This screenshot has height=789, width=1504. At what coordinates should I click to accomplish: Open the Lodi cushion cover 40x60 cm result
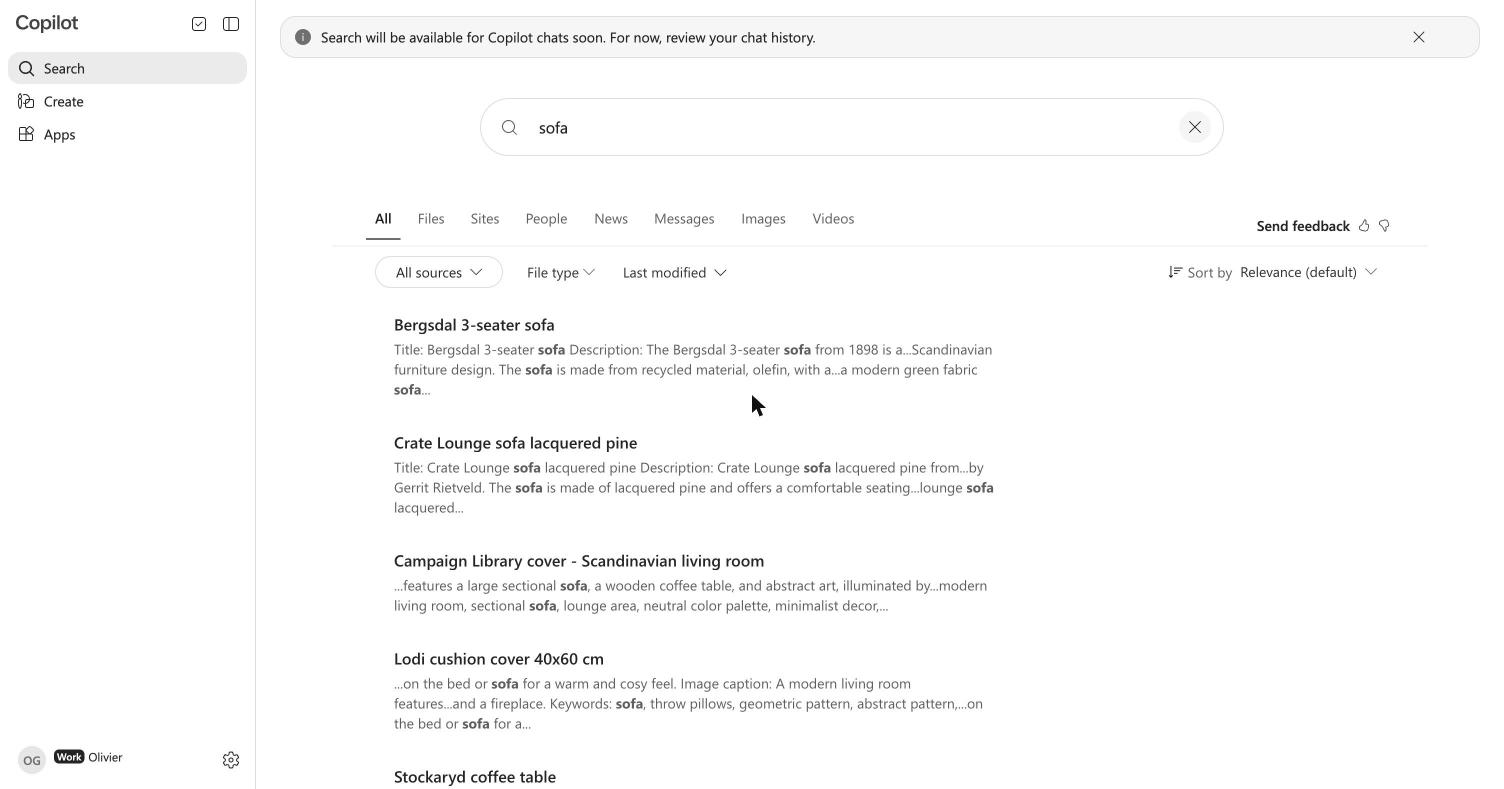pyautogui.click(x=499, y=659)
